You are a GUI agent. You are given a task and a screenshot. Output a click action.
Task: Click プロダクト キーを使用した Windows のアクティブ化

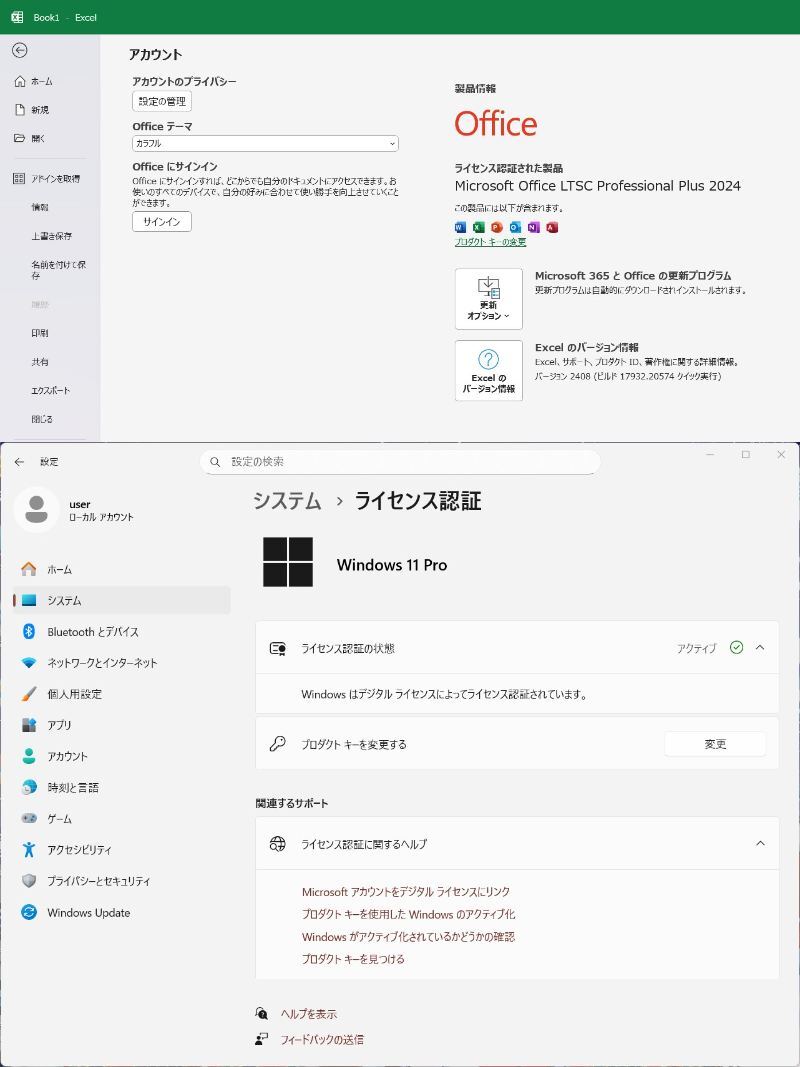pyautogui.click(x=408, y=914)
